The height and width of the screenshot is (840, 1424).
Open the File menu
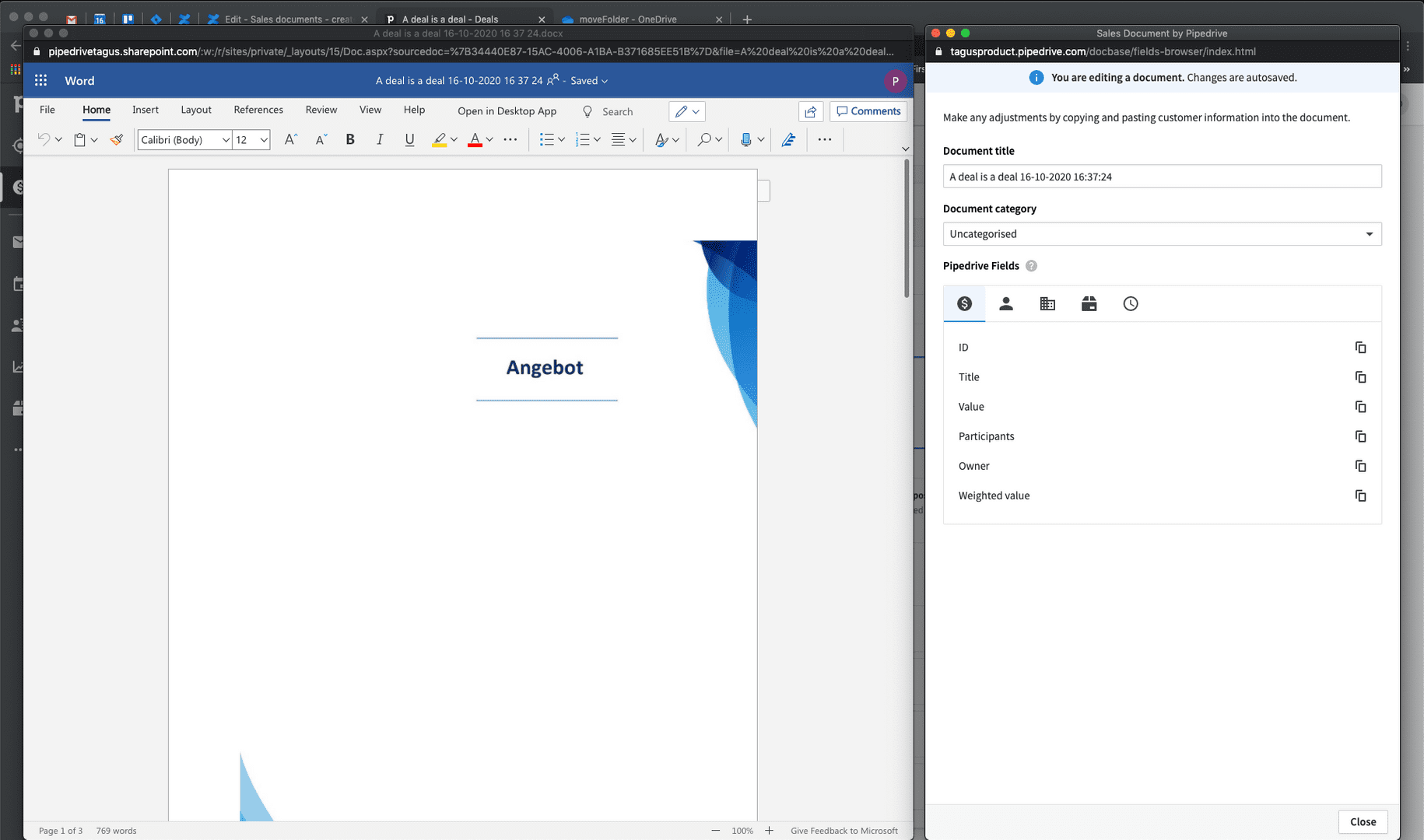click(47, 110)
